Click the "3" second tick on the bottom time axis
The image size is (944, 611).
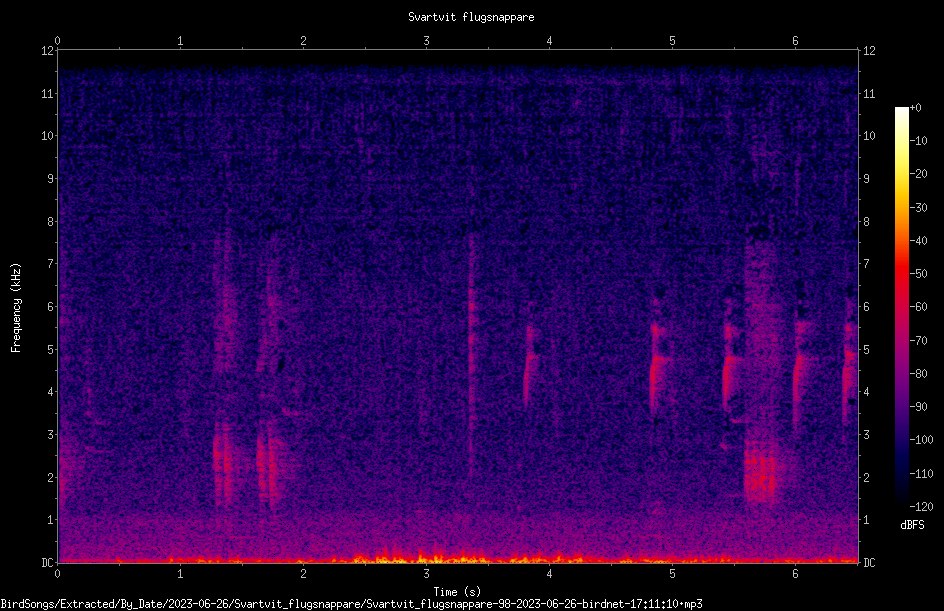pyautogui.click(x=426, y=574)
